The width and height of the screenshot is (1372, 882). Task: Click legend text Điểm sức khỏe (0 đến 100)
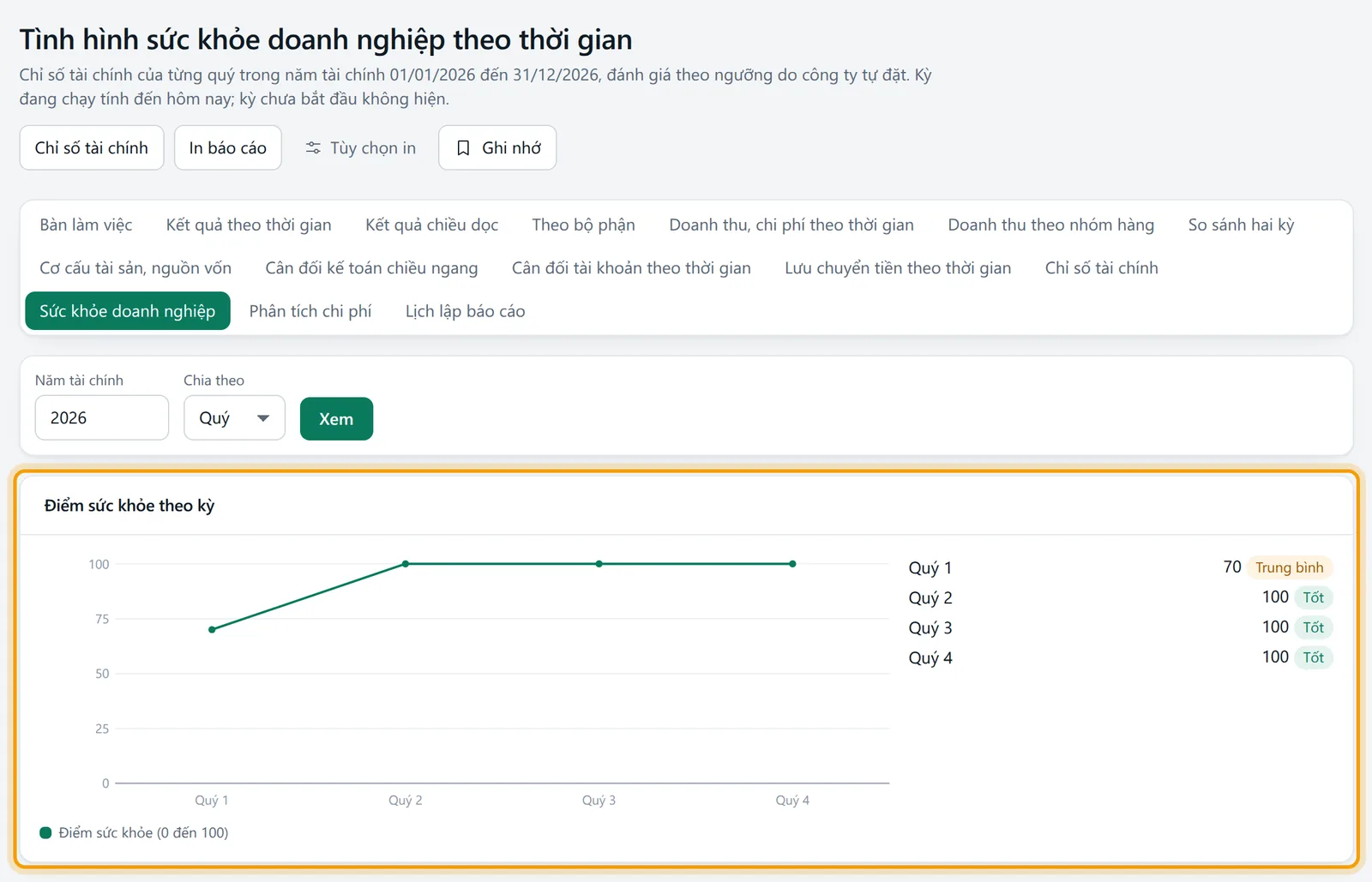pos(143,833)
